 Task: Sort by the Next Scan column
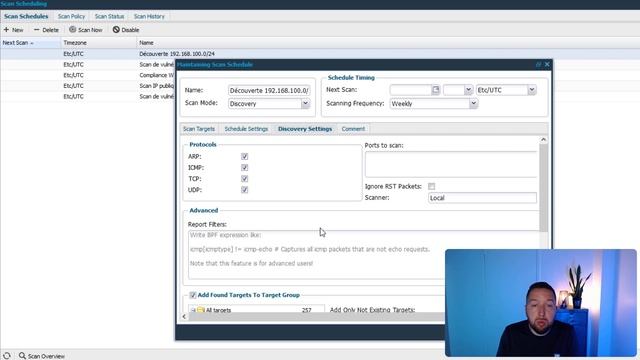(x=30, y=42)
